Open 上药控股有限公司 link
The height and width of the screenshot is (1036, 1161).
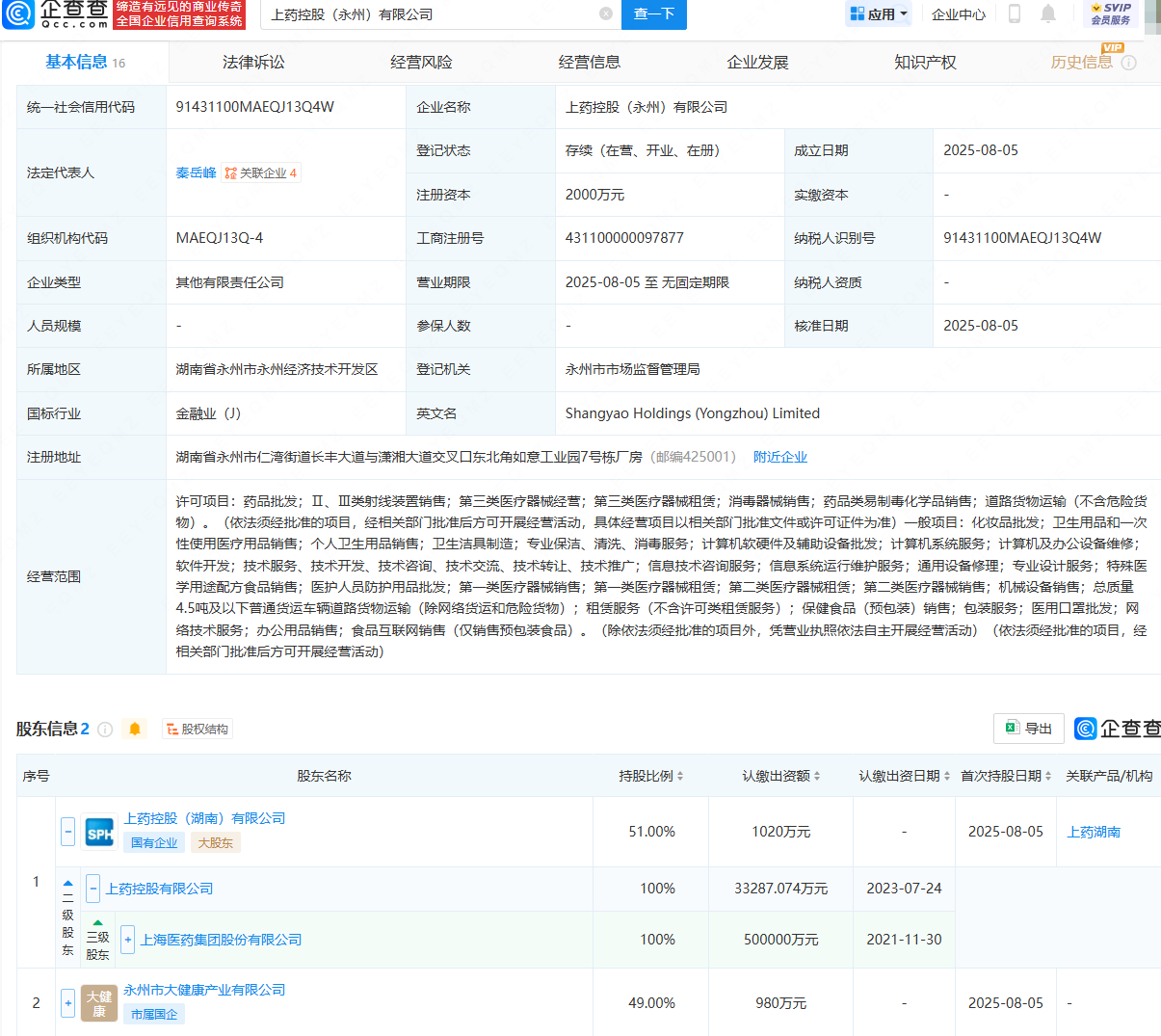[x=159, y=889]
